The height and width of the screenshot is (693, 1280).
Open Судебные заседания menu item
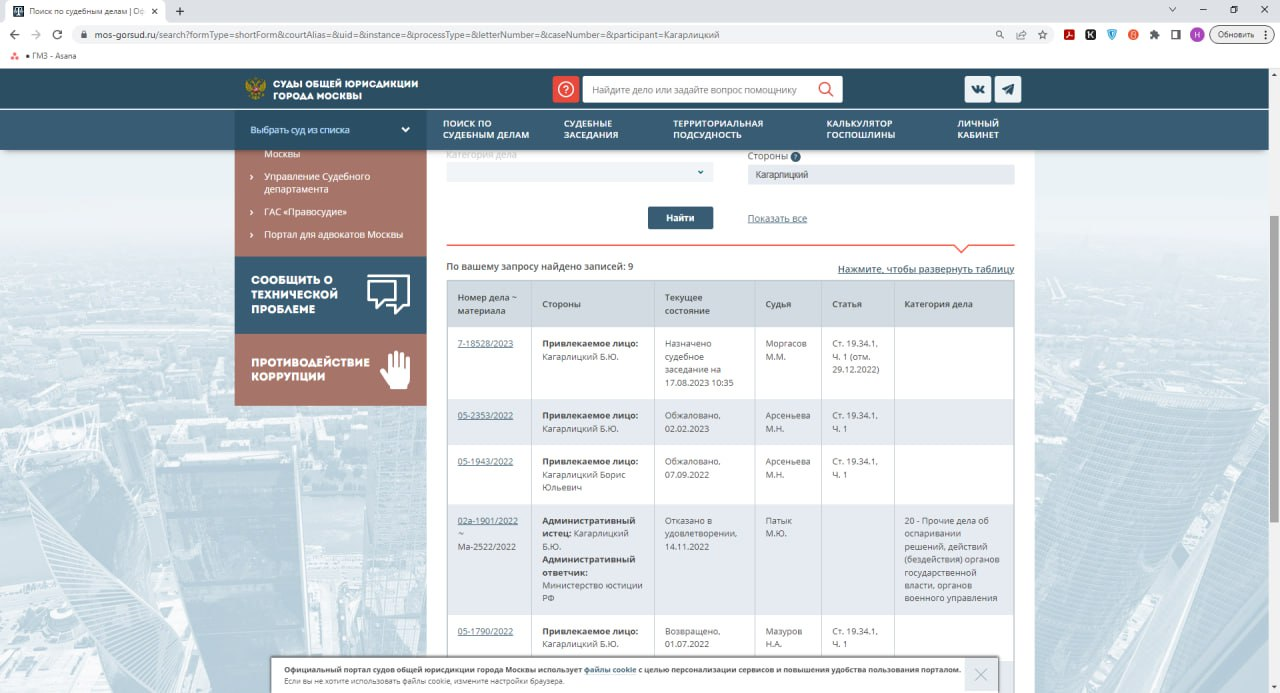coord(591,129)
